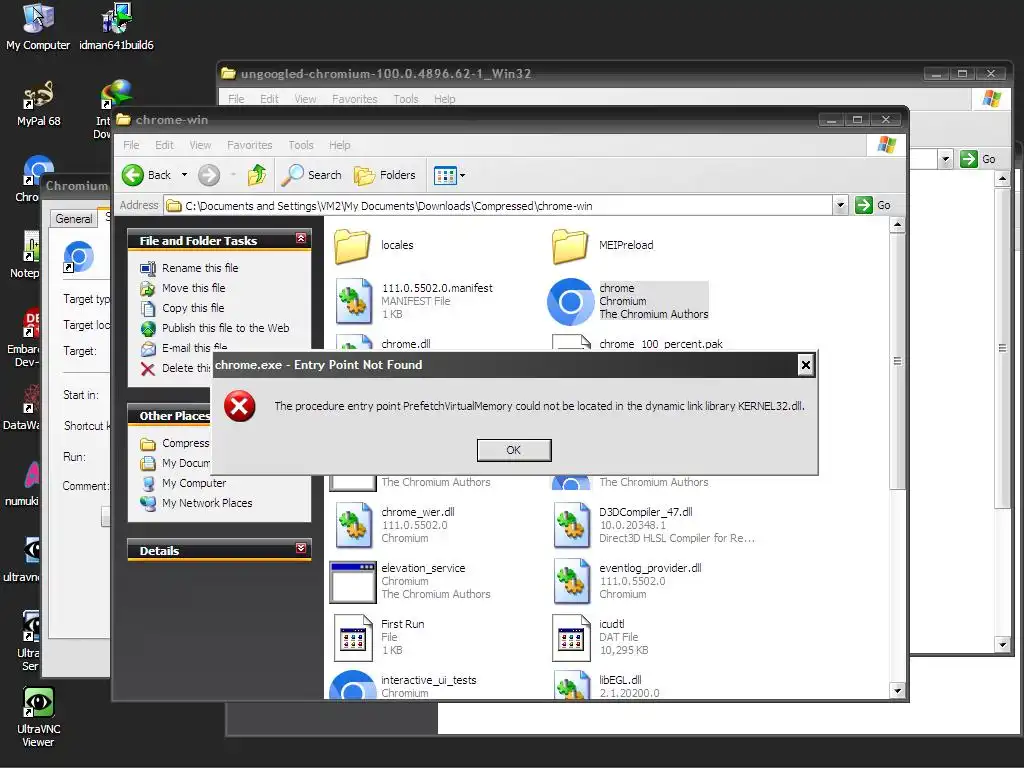The image size is (1024, 768).
Task: Open Help menu in ungoogled-chromium window
Action: pos(445,99)
